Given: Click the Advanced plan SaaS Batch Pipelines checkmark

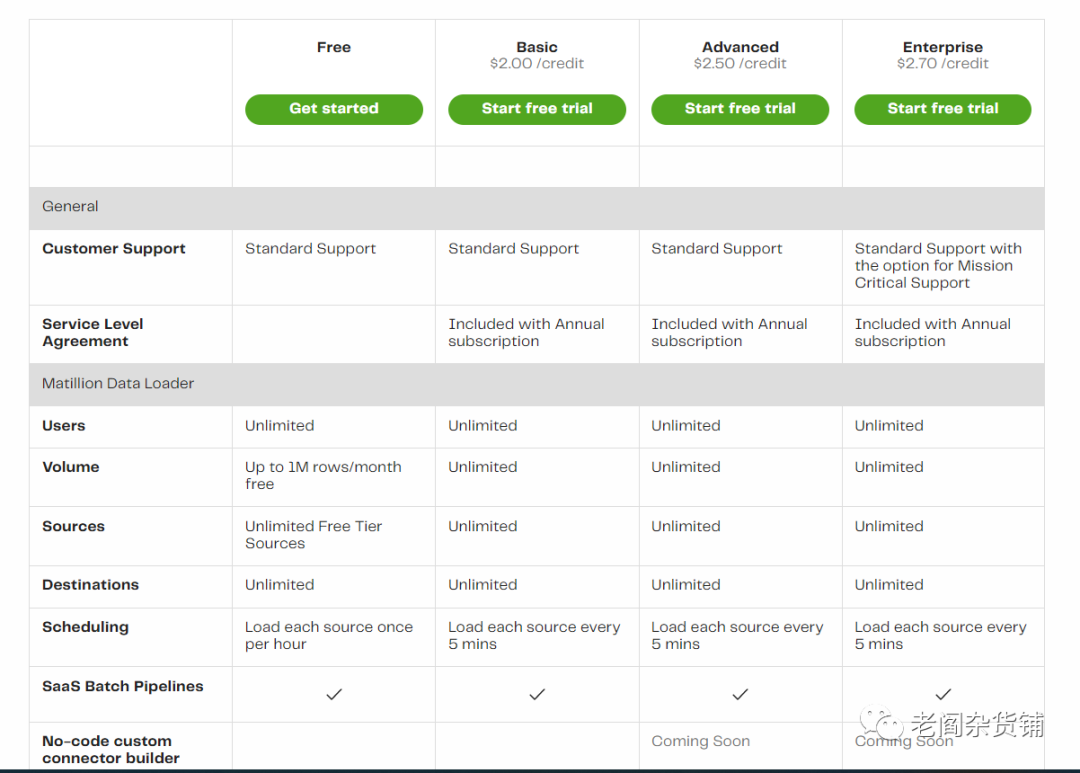Looking at the screenshot, I should click(x=740, y=694).
